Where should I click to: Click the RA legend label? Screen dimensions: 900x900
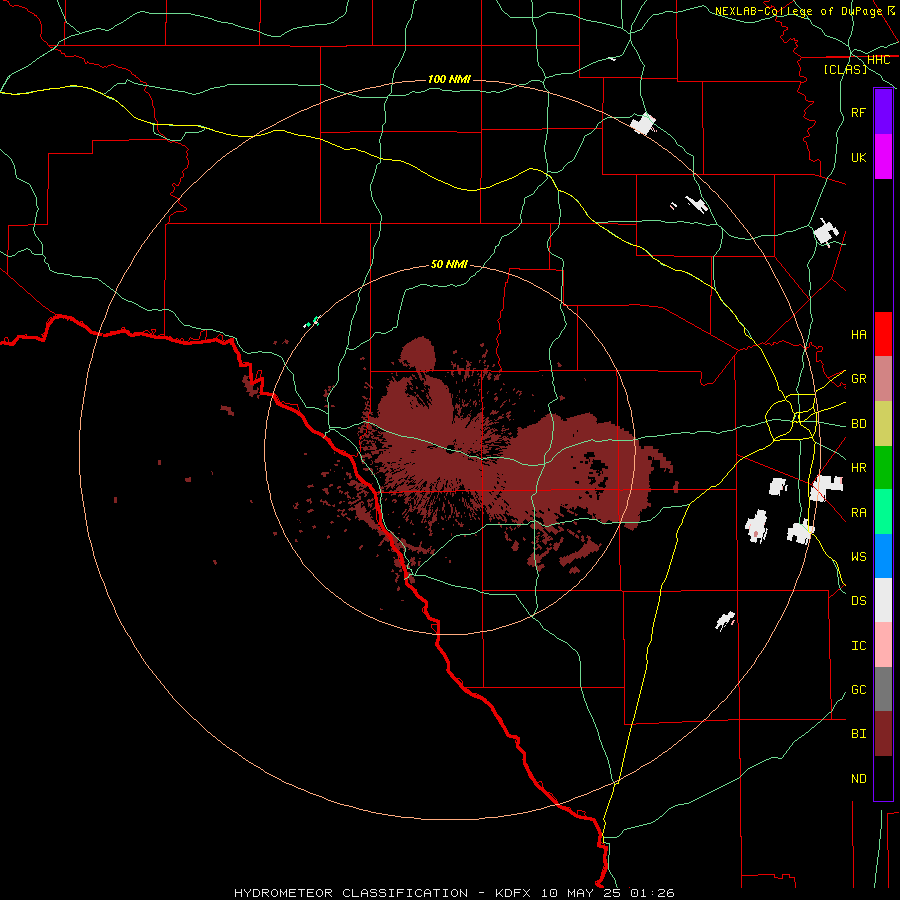(x=858, y=513)
